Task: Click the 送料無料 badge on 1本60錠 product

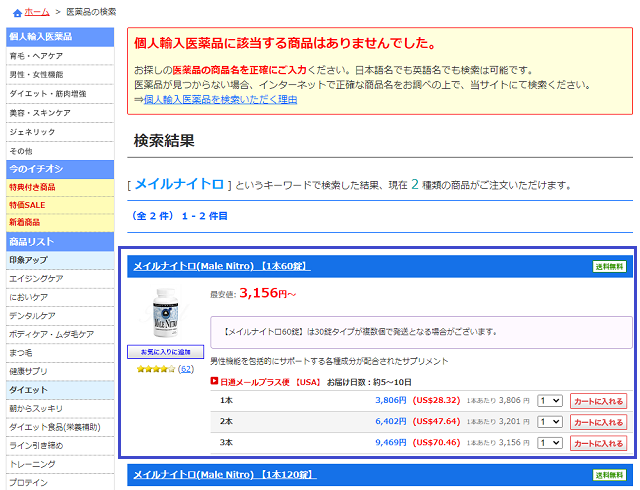Action: point(609,267)
